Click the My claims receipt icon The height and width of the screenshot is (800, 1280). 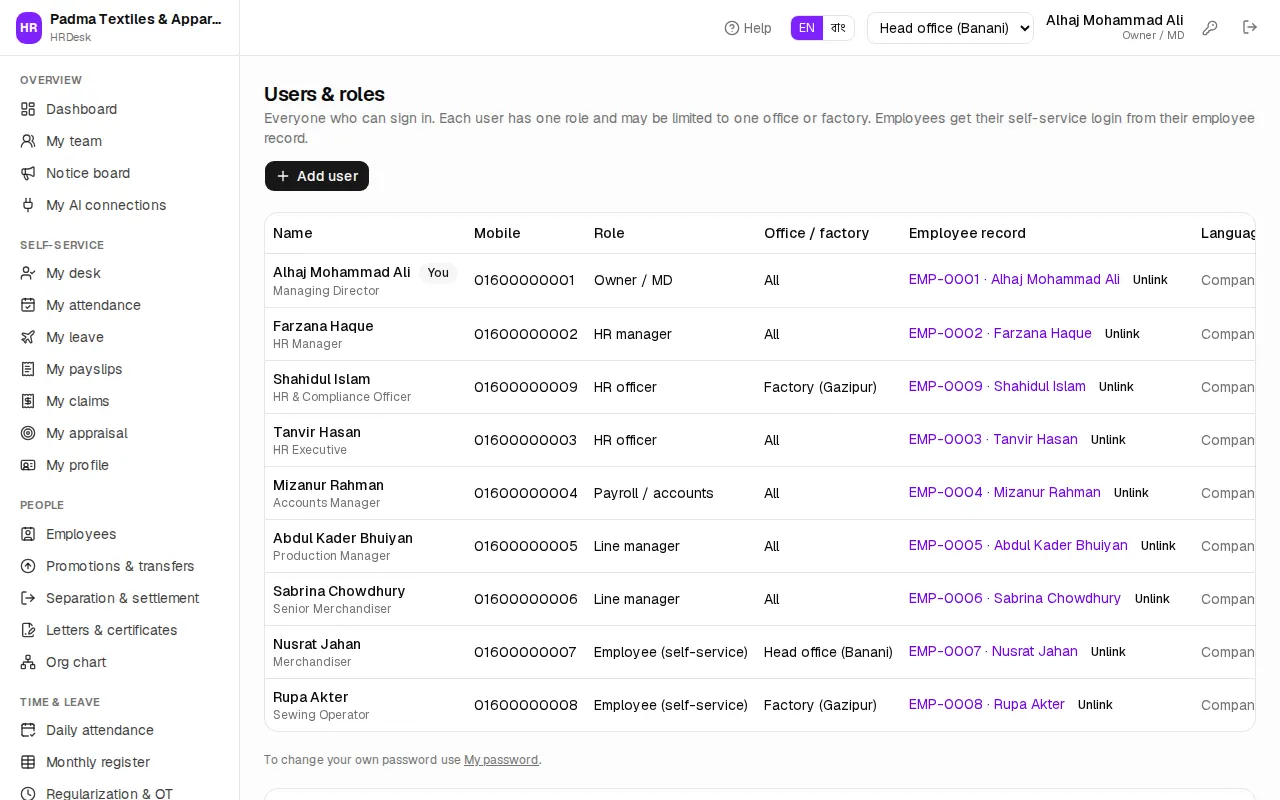coord(28,401)
